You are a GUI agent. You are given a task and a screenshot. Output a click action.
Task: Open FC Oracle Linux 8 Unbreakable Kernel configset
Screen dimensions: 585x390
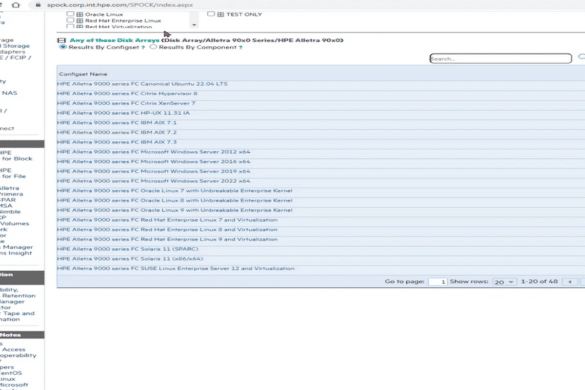175,200
